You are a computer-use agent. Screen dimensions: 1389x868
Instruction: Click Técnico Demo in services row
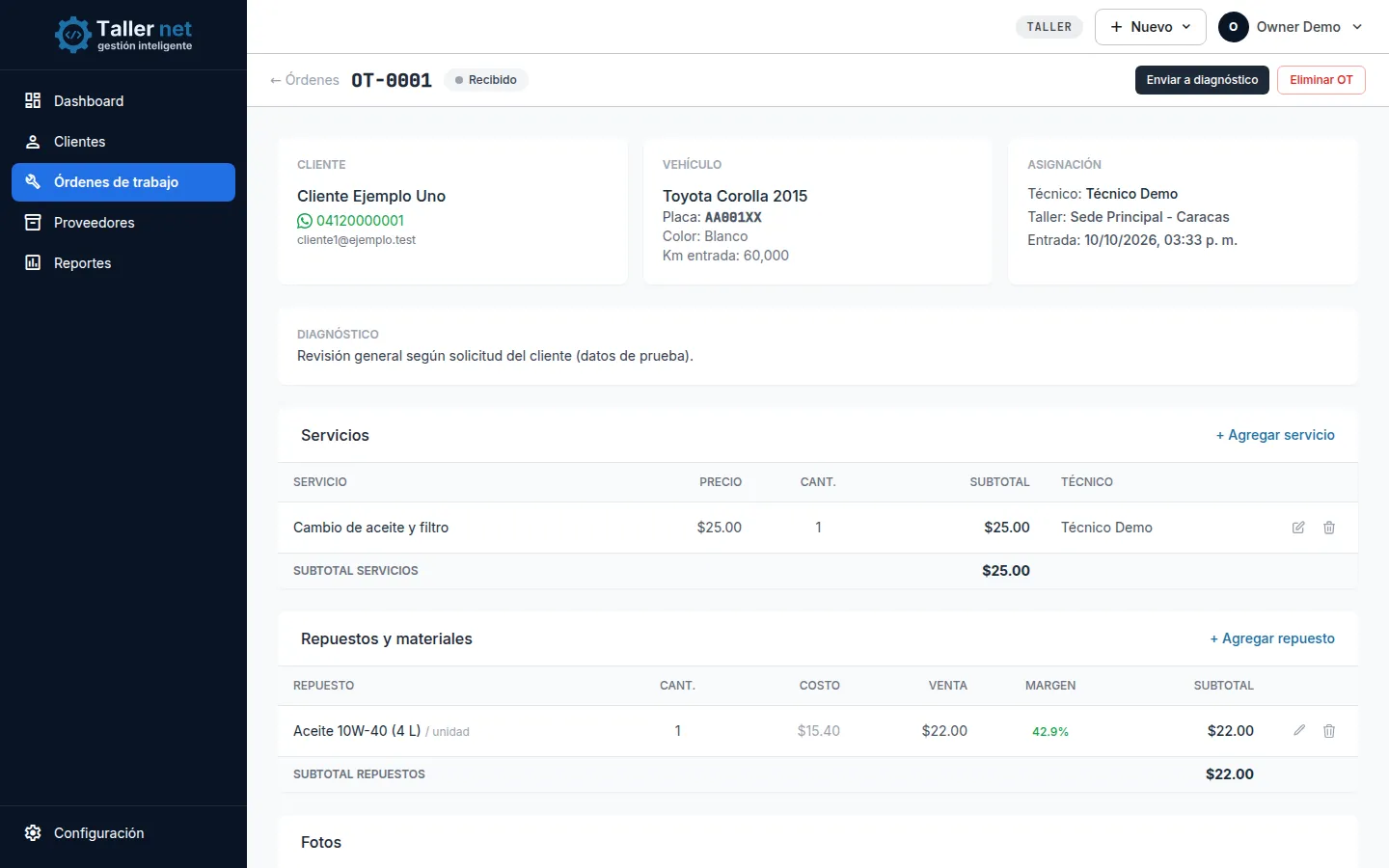(1106, 528)
